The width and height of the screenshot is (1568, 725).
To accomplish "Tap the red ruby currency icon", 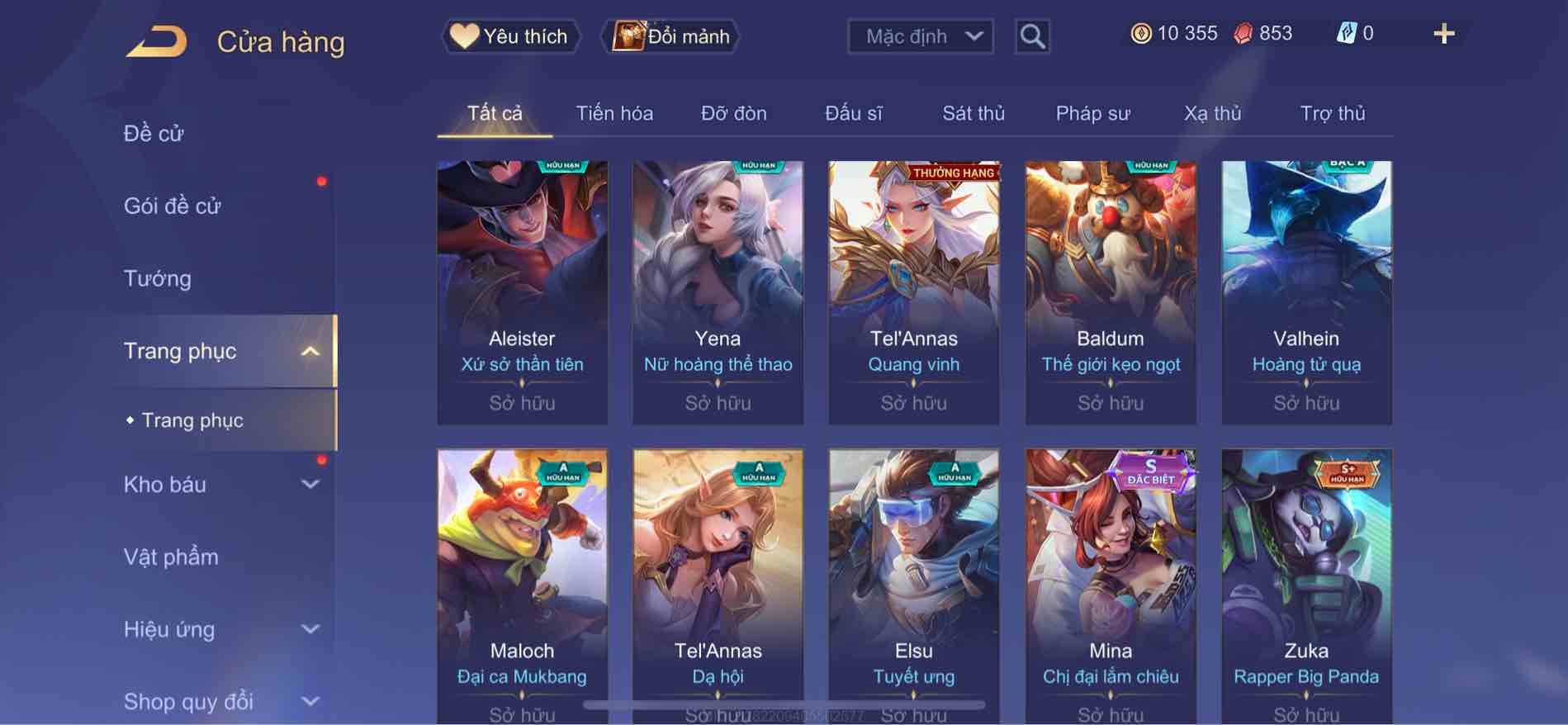I will [1243, 34].
